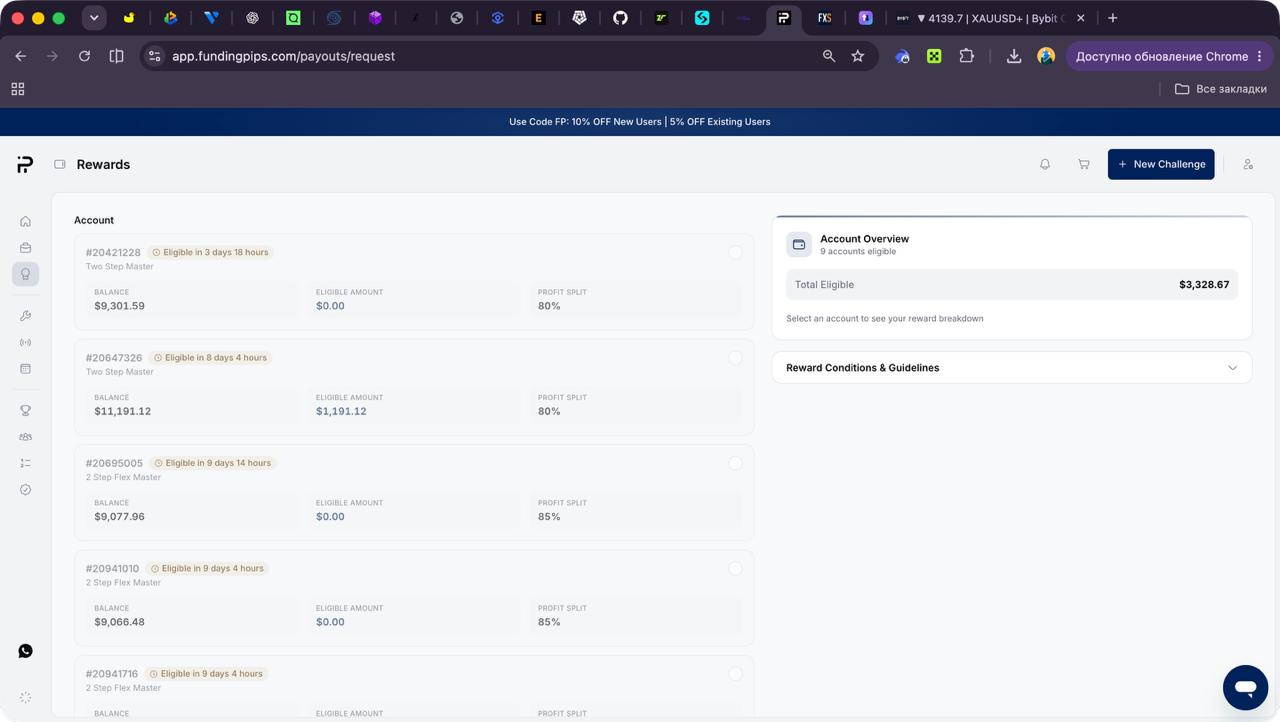Open the calendar icon in sidebar
The image size is (1280, 722).
(25, 369)
